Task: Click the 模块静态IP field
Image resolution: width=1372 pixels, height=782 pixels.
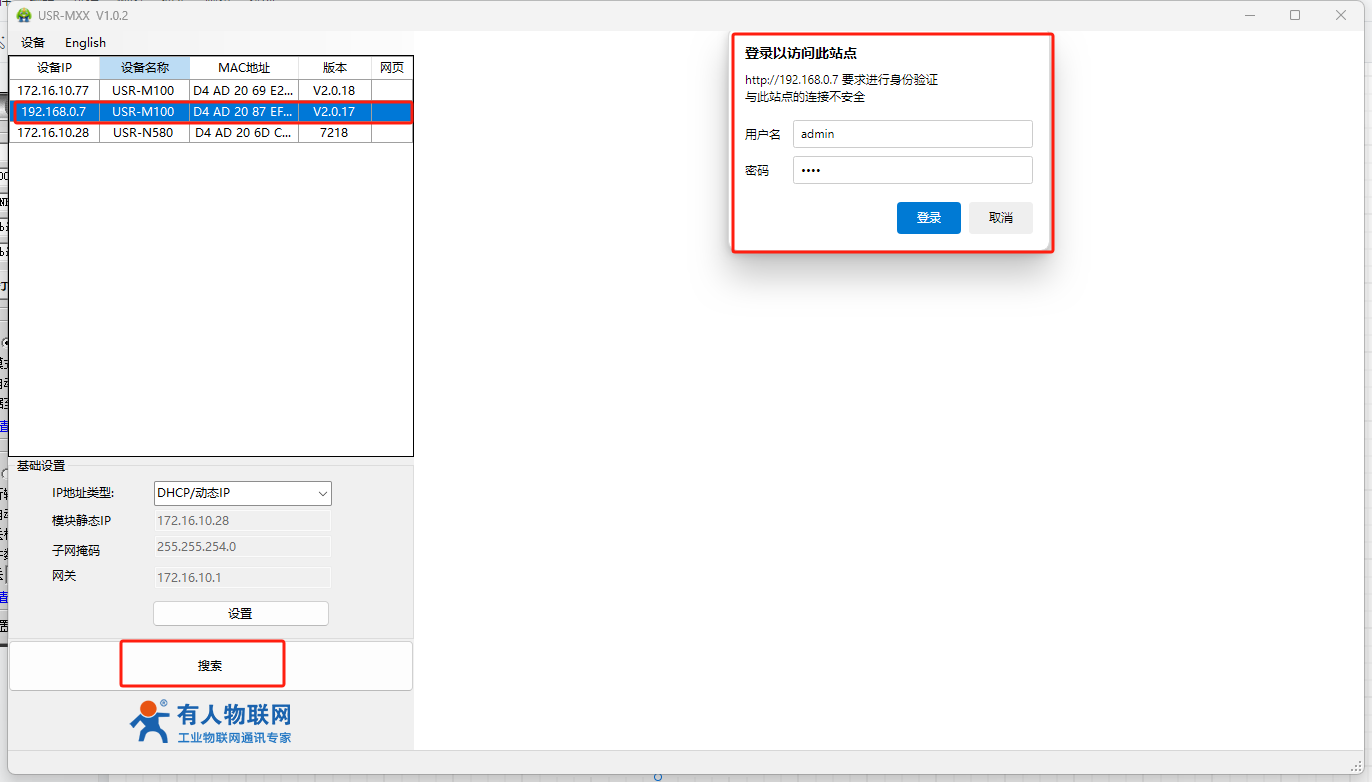Action: [x=243, y=521]
